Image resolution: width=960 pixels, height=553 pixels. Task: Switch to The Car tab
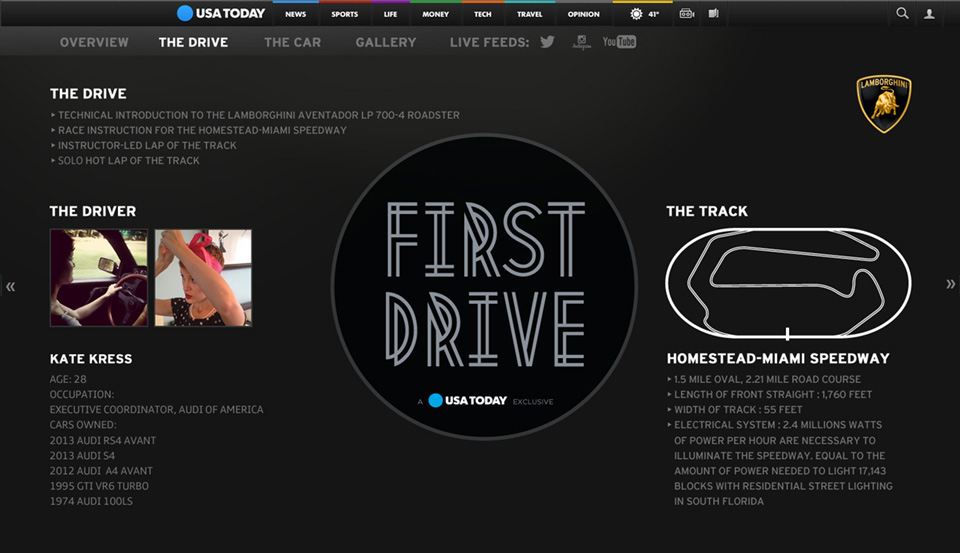coord(293,42)
